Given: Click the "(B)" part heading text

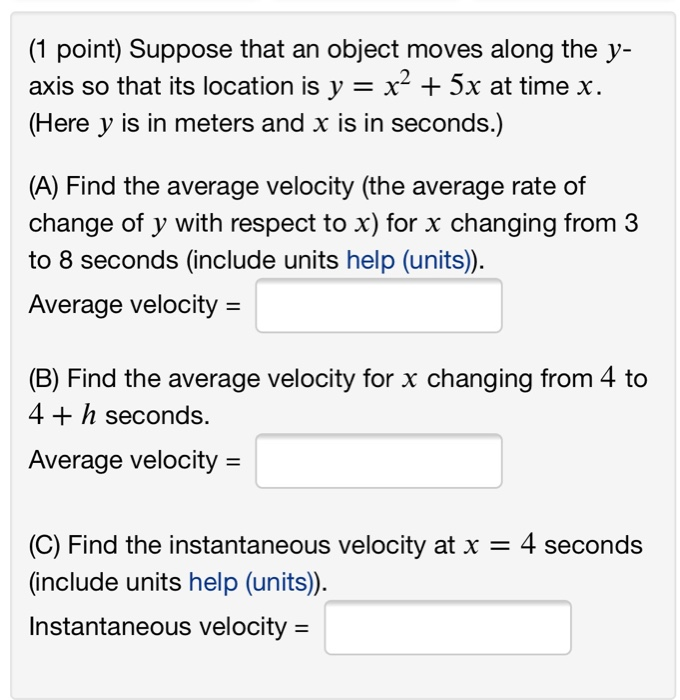Looking at the screenshot, I should pos(44,379).
